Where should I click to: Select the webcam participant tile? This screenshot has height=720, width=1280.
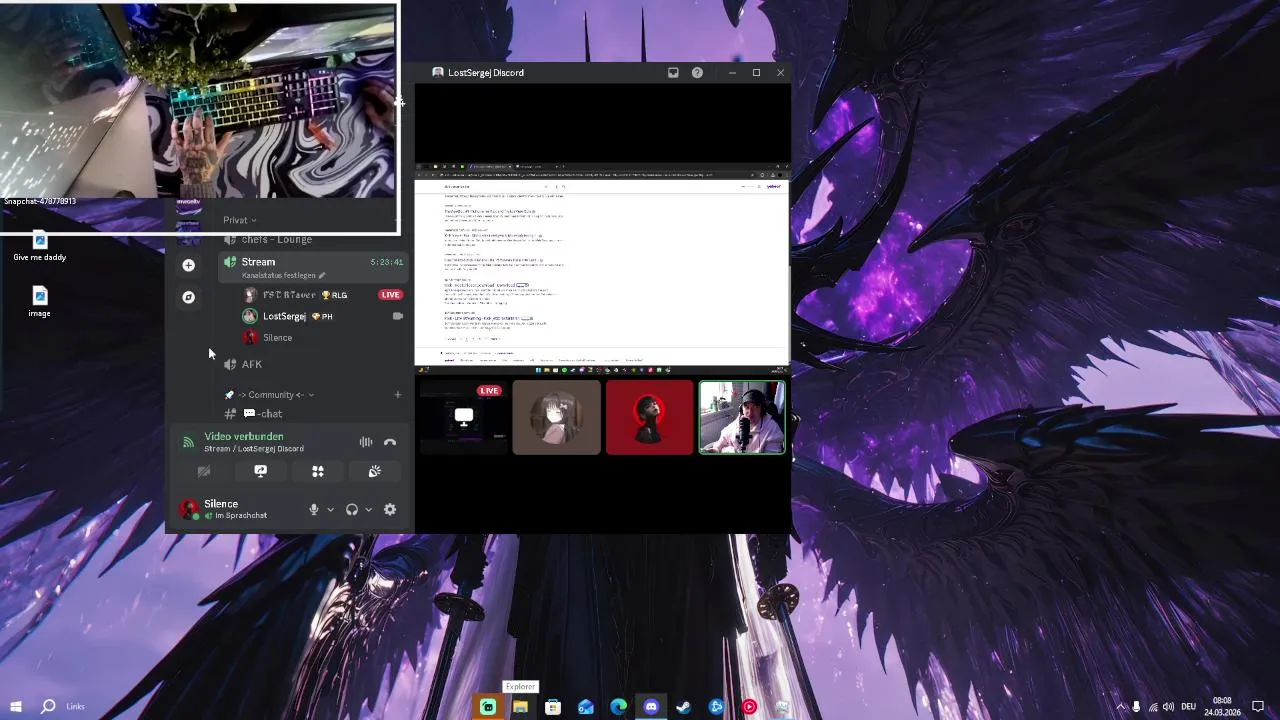pos(742,417)
